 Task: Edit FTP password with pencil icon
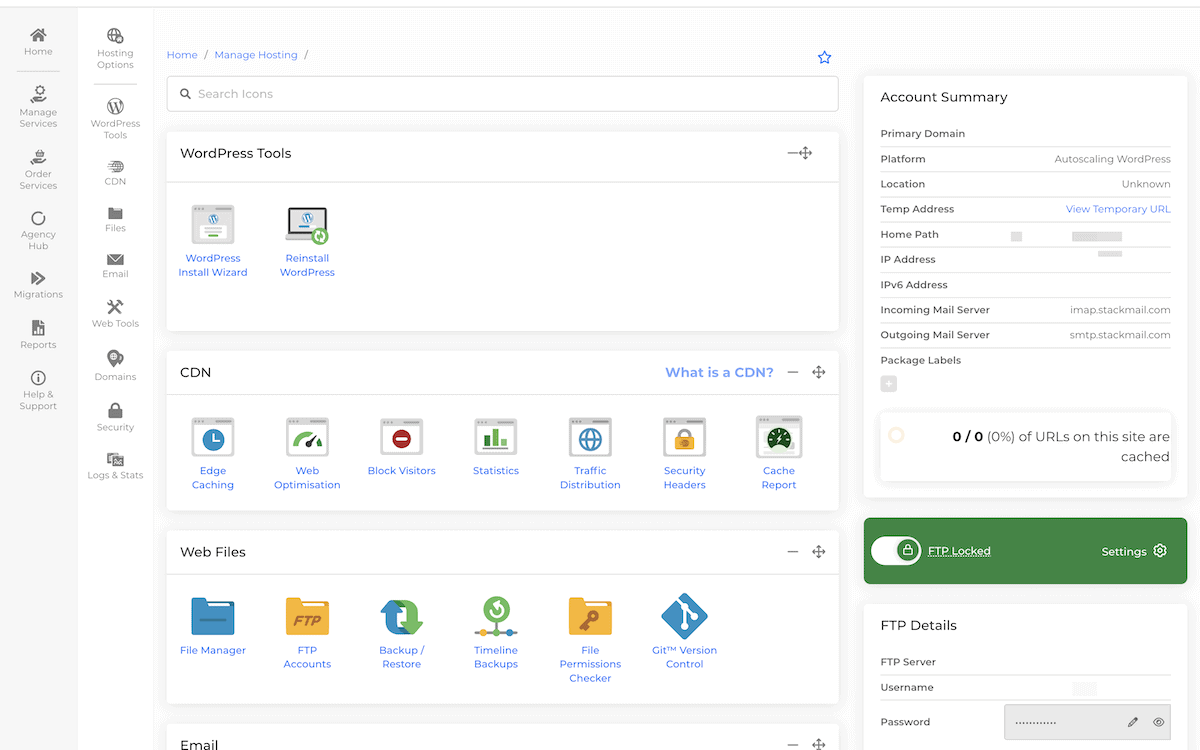click(1133, 722)
